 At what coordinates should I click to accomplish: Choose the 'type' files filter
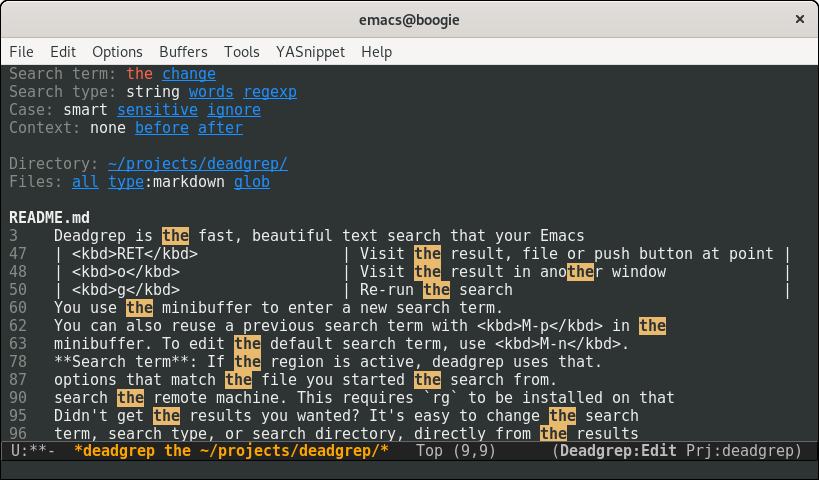125,182
